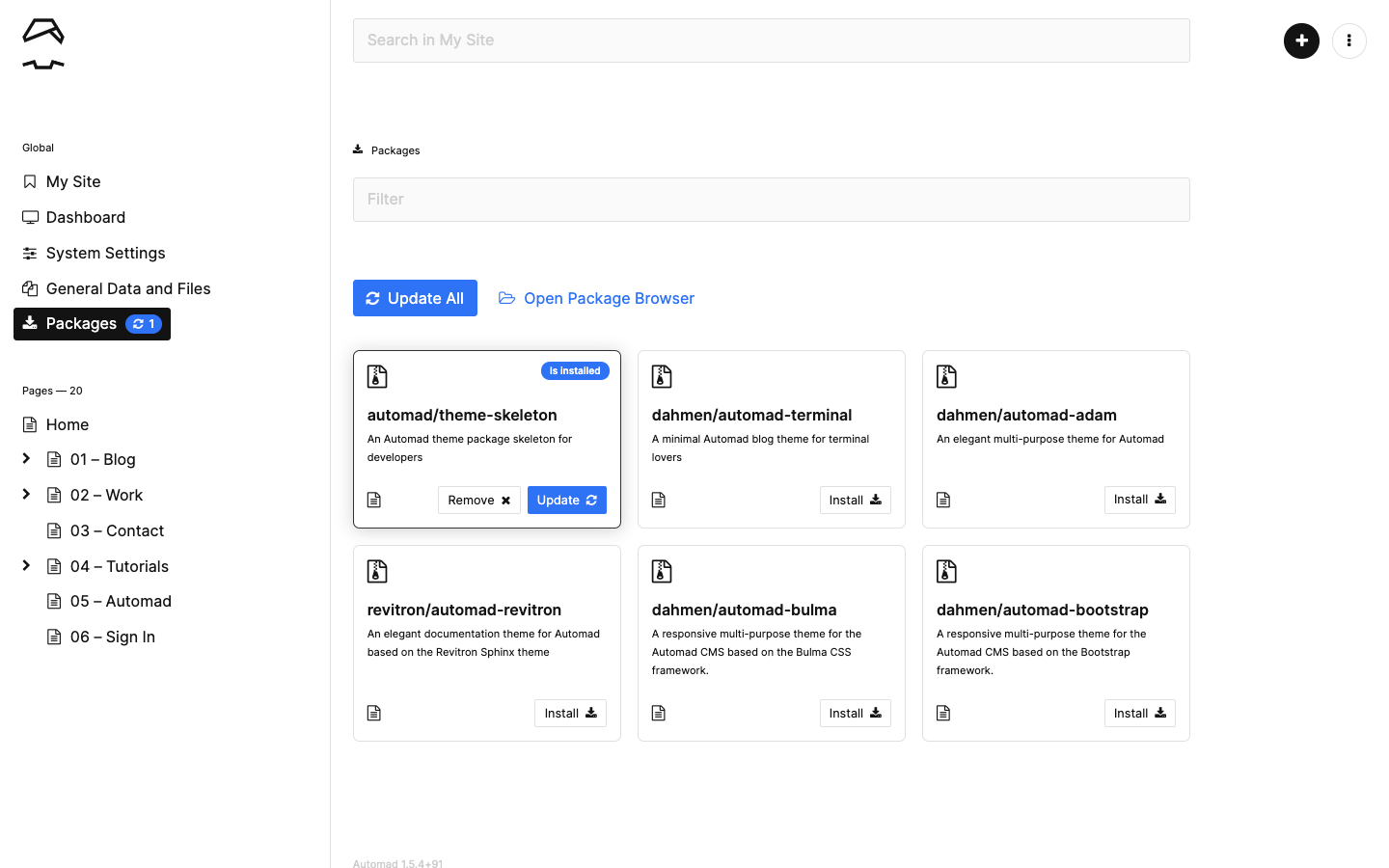The width and height of the screenshot is (1389, 868).
Task: Install dahmen/automad-terminal
Action: tap(856, 500)
